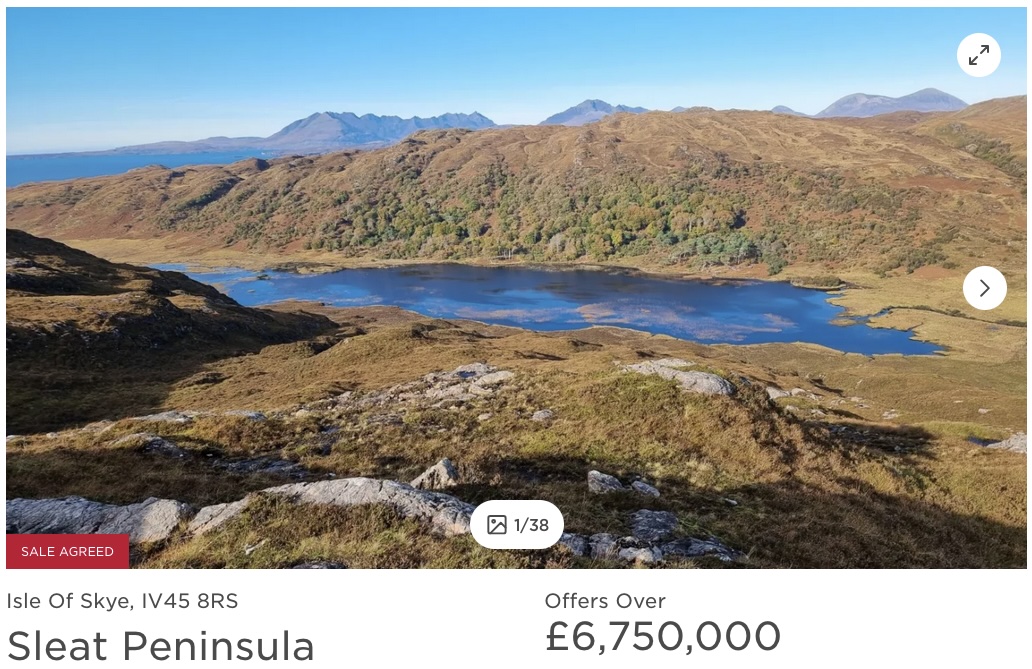1032x669 pixels.
Task: Click the Isle Of Skye address text
Action: pyautogui.click(x=69, y=601)
